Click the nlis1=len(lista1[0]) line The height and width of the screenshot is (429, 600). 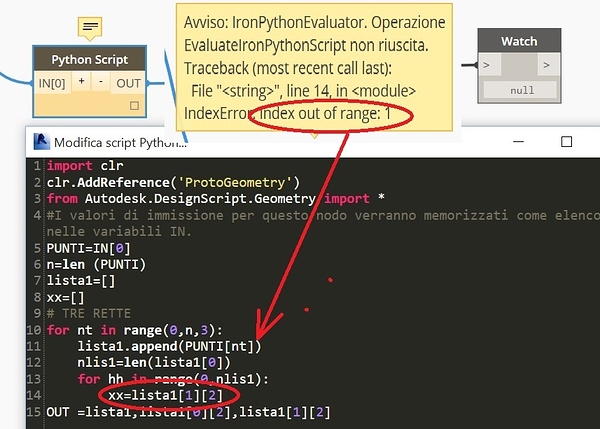tap(154, 362)
